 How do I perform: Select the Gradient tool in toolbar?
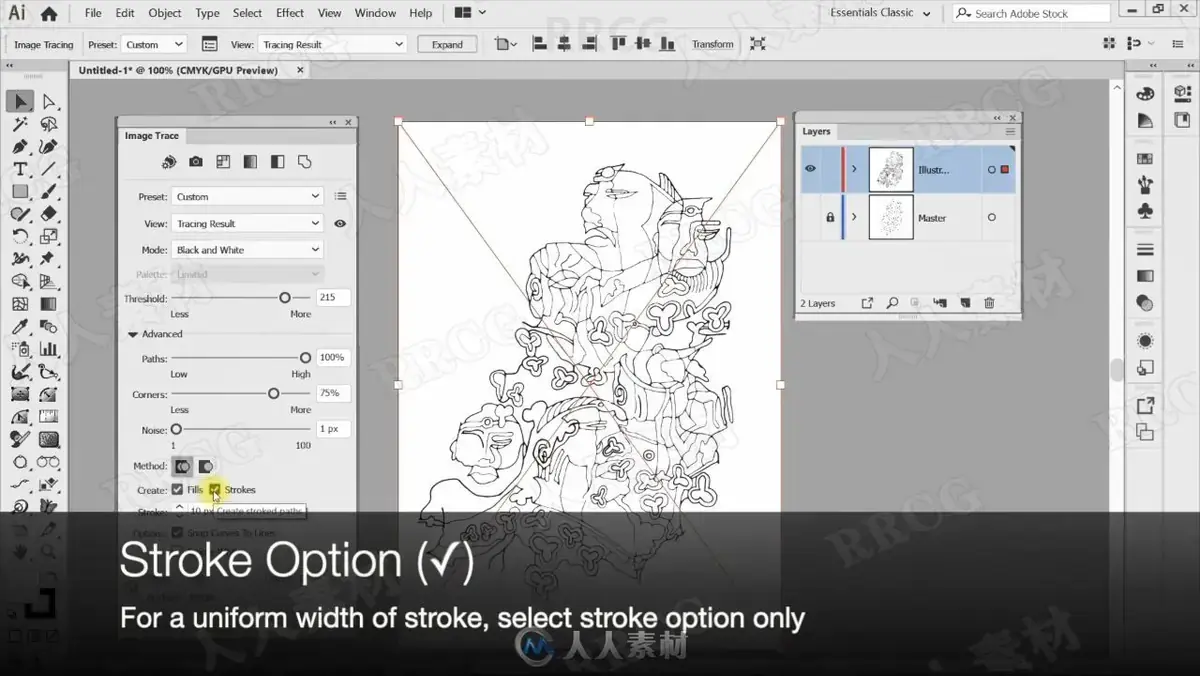(48, 304)
